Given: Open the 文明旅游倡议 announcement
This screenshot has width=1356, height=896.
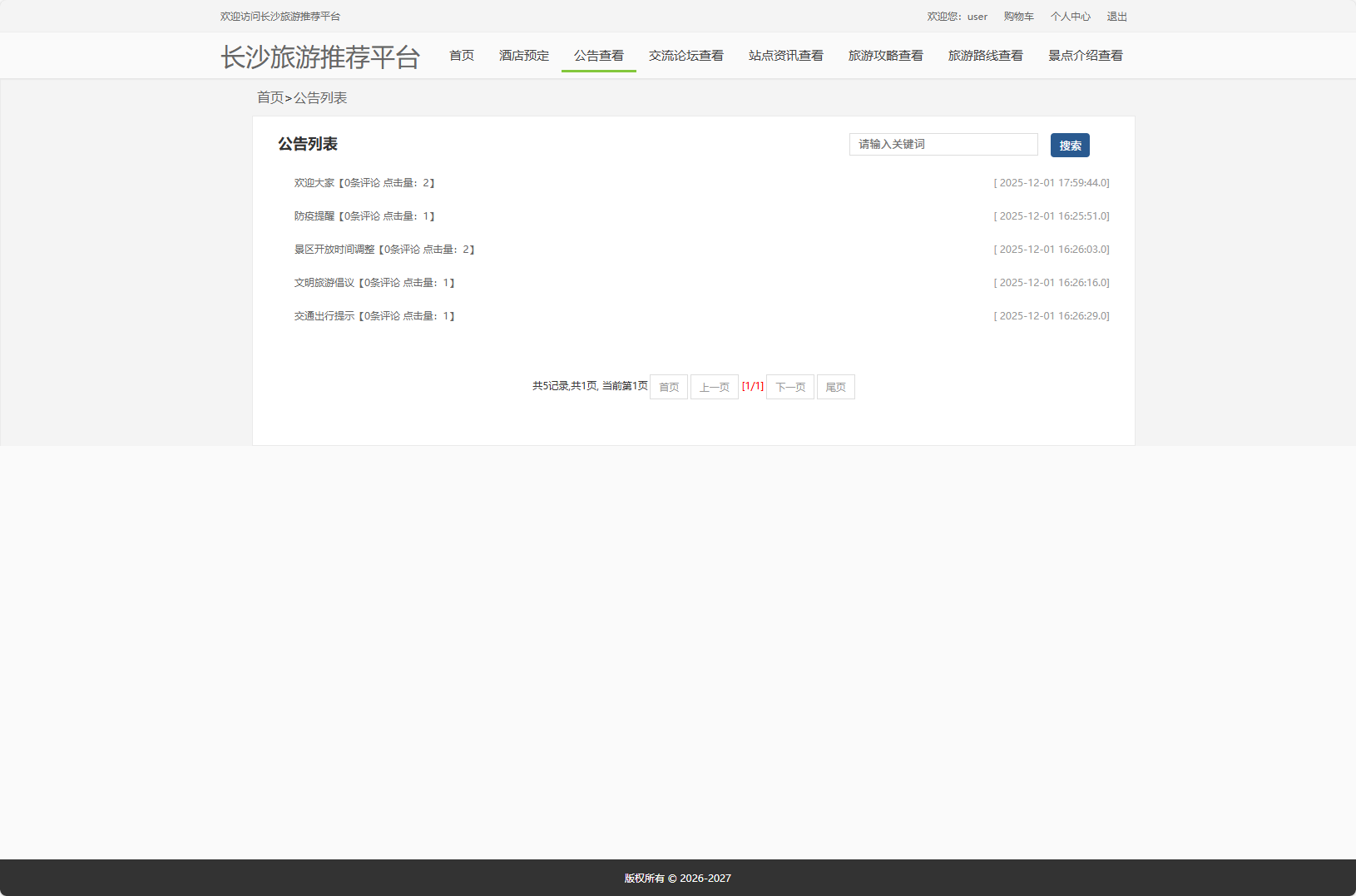Looking at the screenshot, I should pyautogui.click(x=374, y=282).
